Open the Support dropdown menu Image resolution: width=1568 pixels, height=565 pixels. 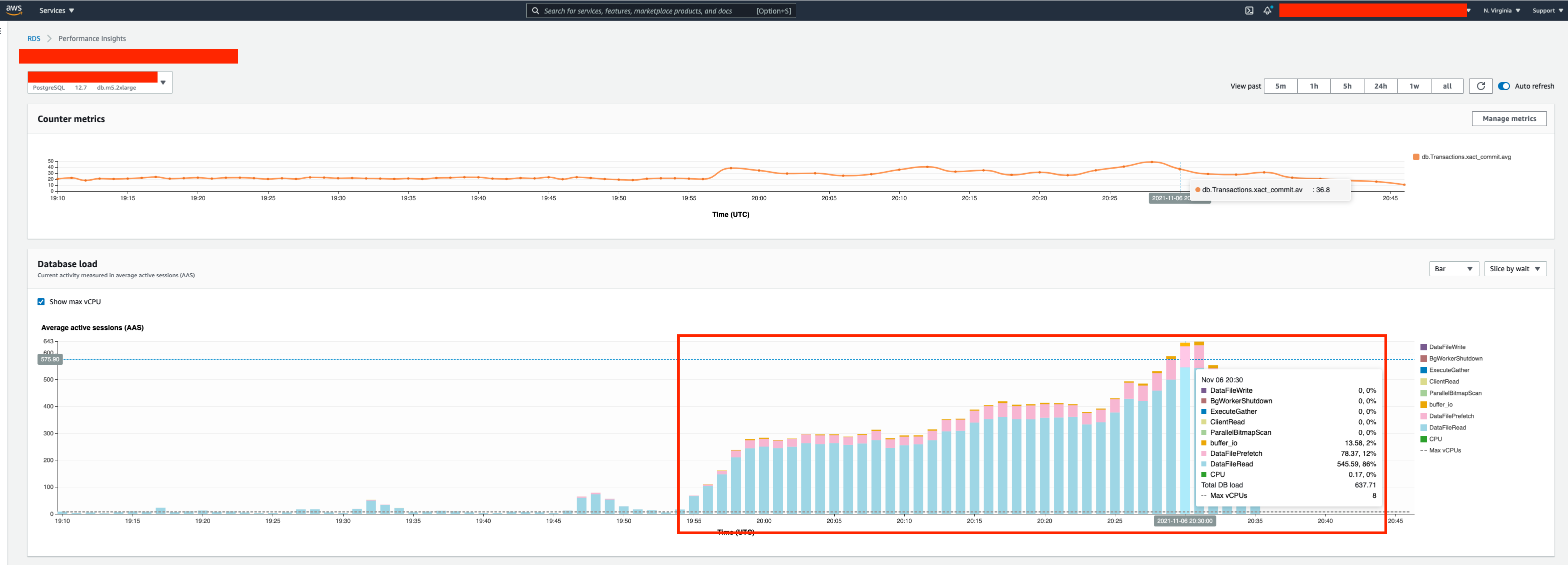(x=1547, y=11)
